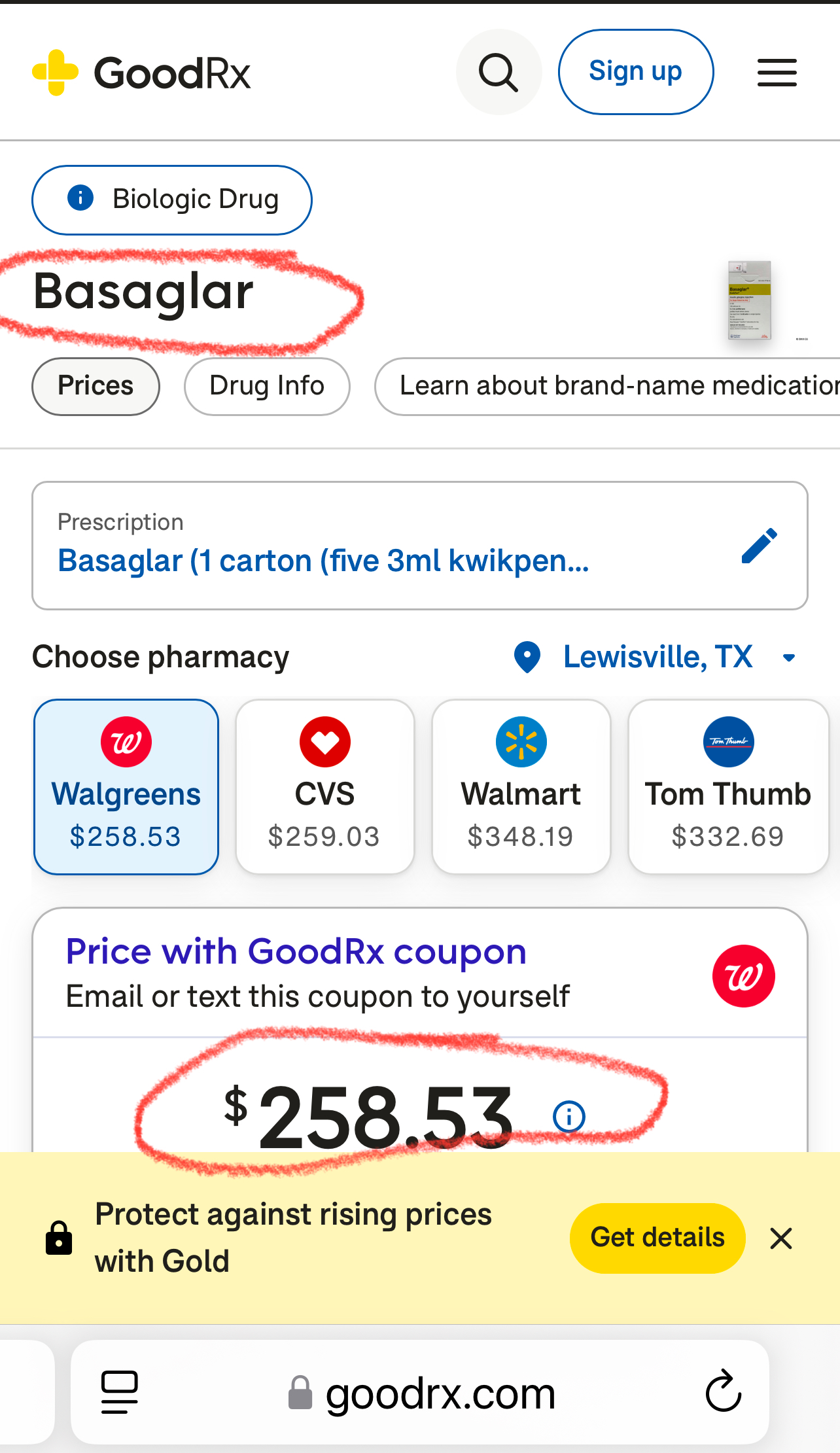Tap the price info circle icon
This screenshot has height=1453, width=840.
pos(569,1116)
